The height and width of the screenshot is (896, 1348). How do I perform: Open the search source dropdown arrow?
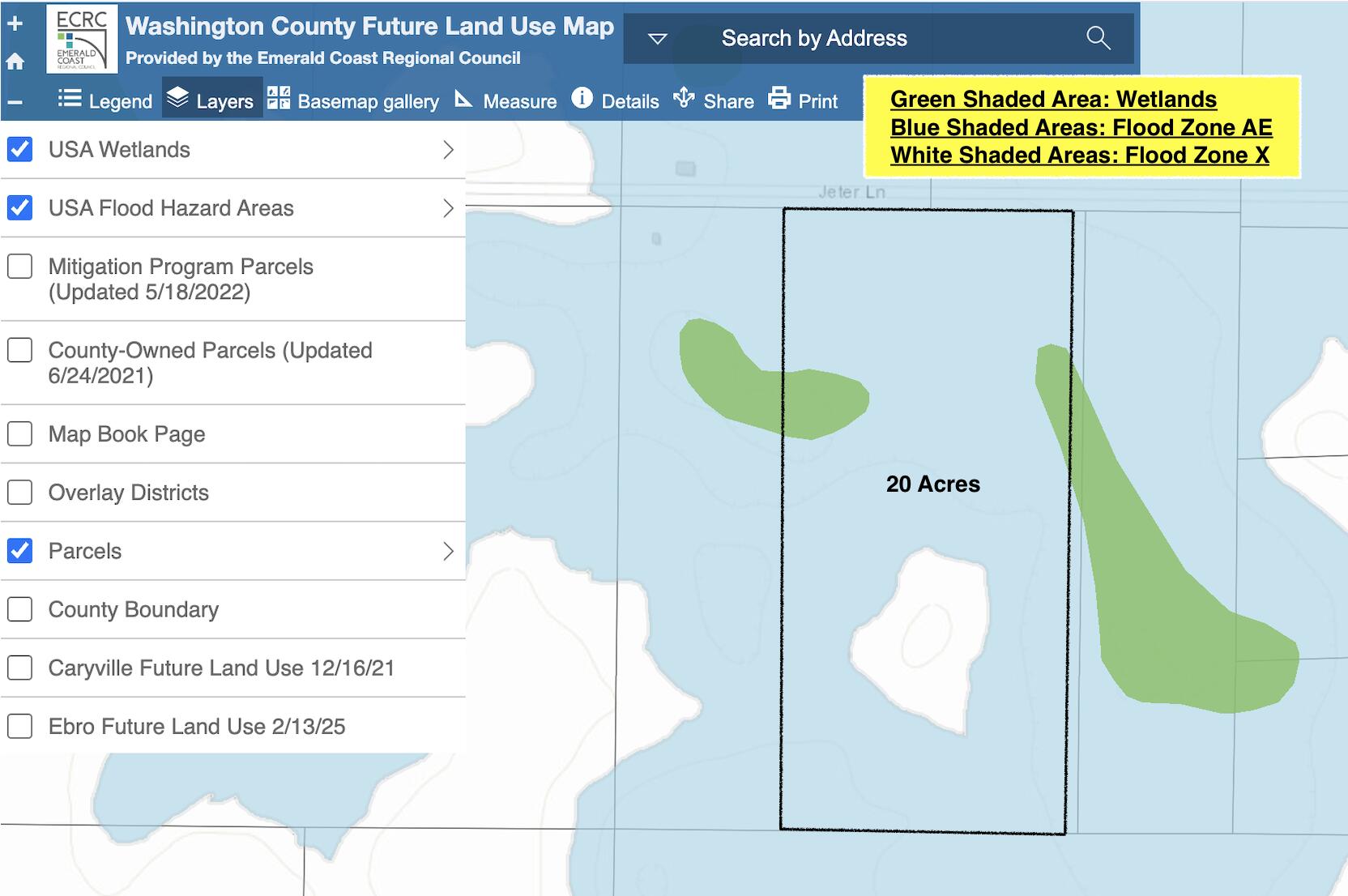[x=658, y=39]
